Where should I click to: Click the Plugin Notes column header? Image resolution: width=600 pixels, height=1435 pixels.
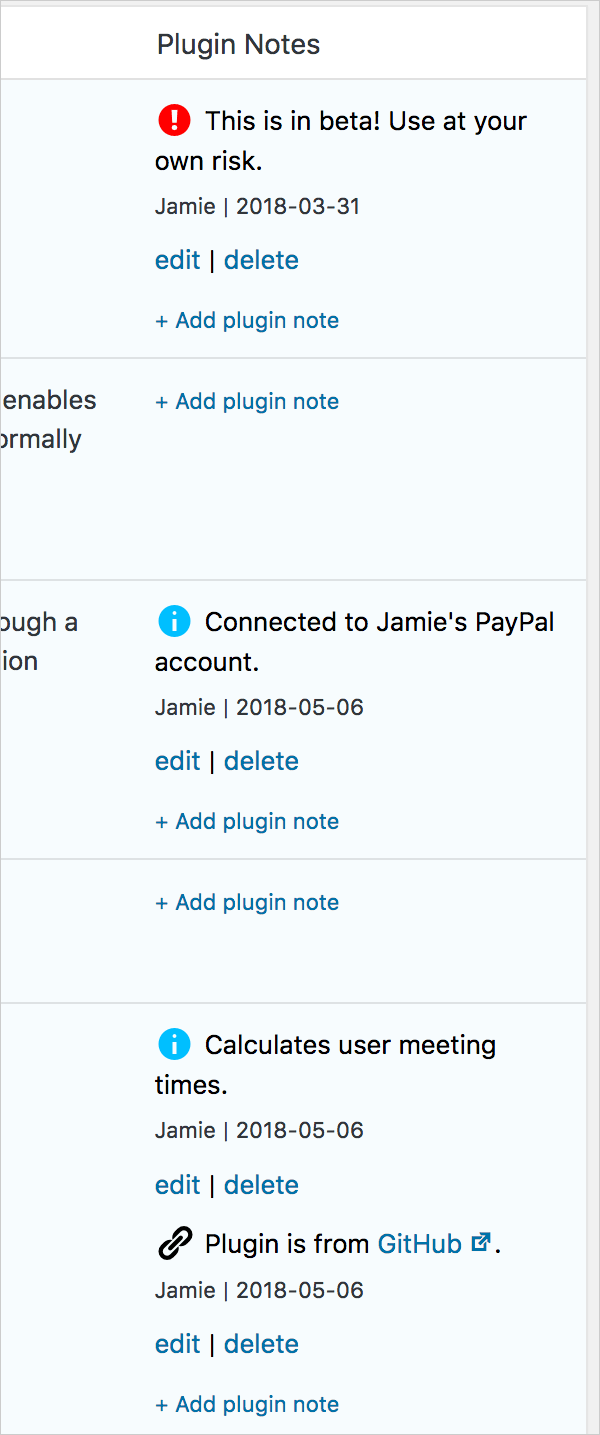tap(238, 45)
